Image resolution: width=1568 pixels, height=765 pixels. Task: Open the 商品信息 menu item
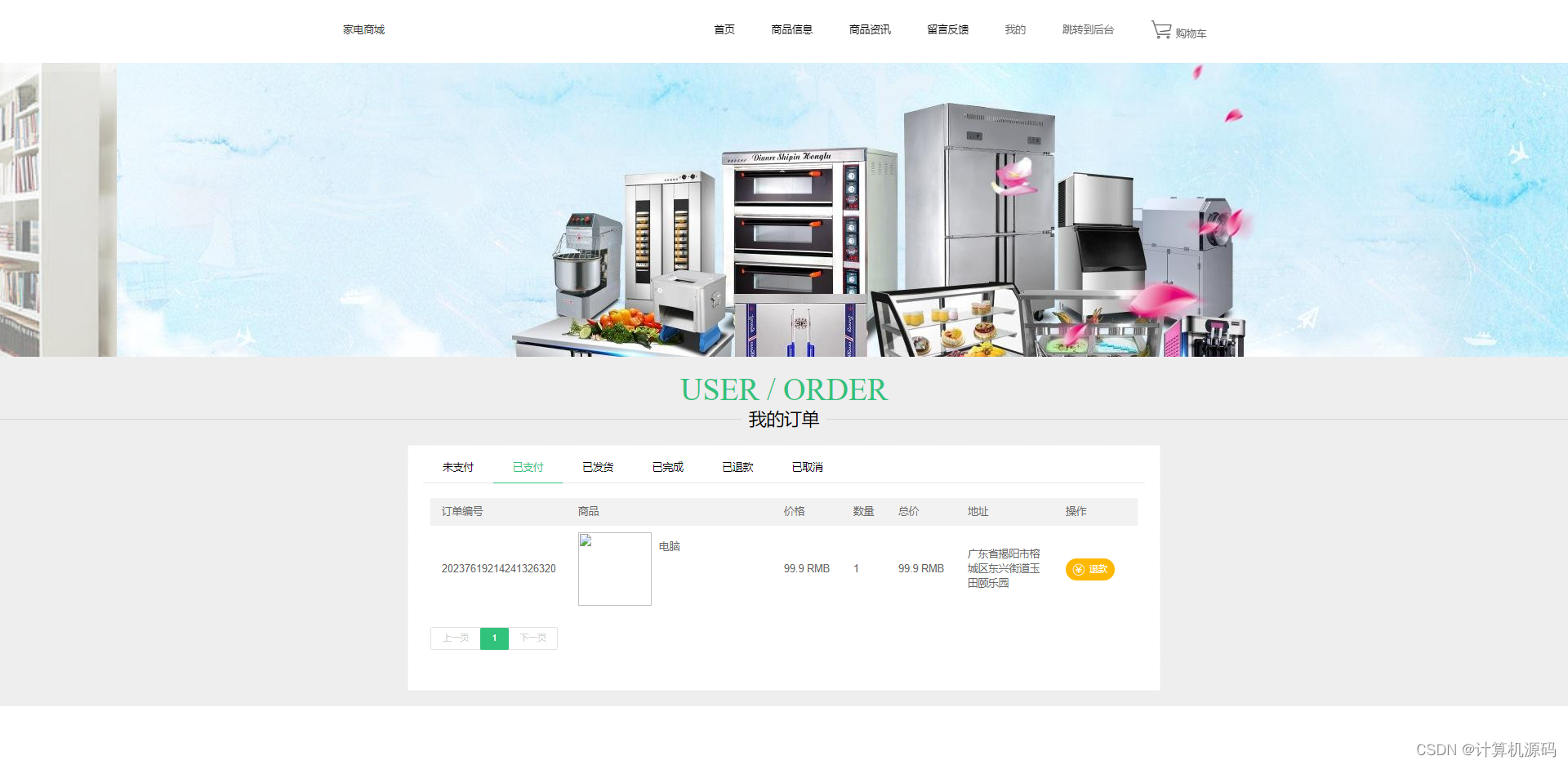point(791,29)
